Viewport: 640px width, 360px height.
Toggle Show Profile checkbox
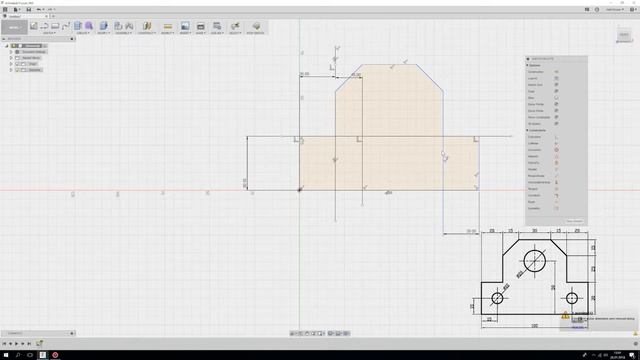[556, 104]
